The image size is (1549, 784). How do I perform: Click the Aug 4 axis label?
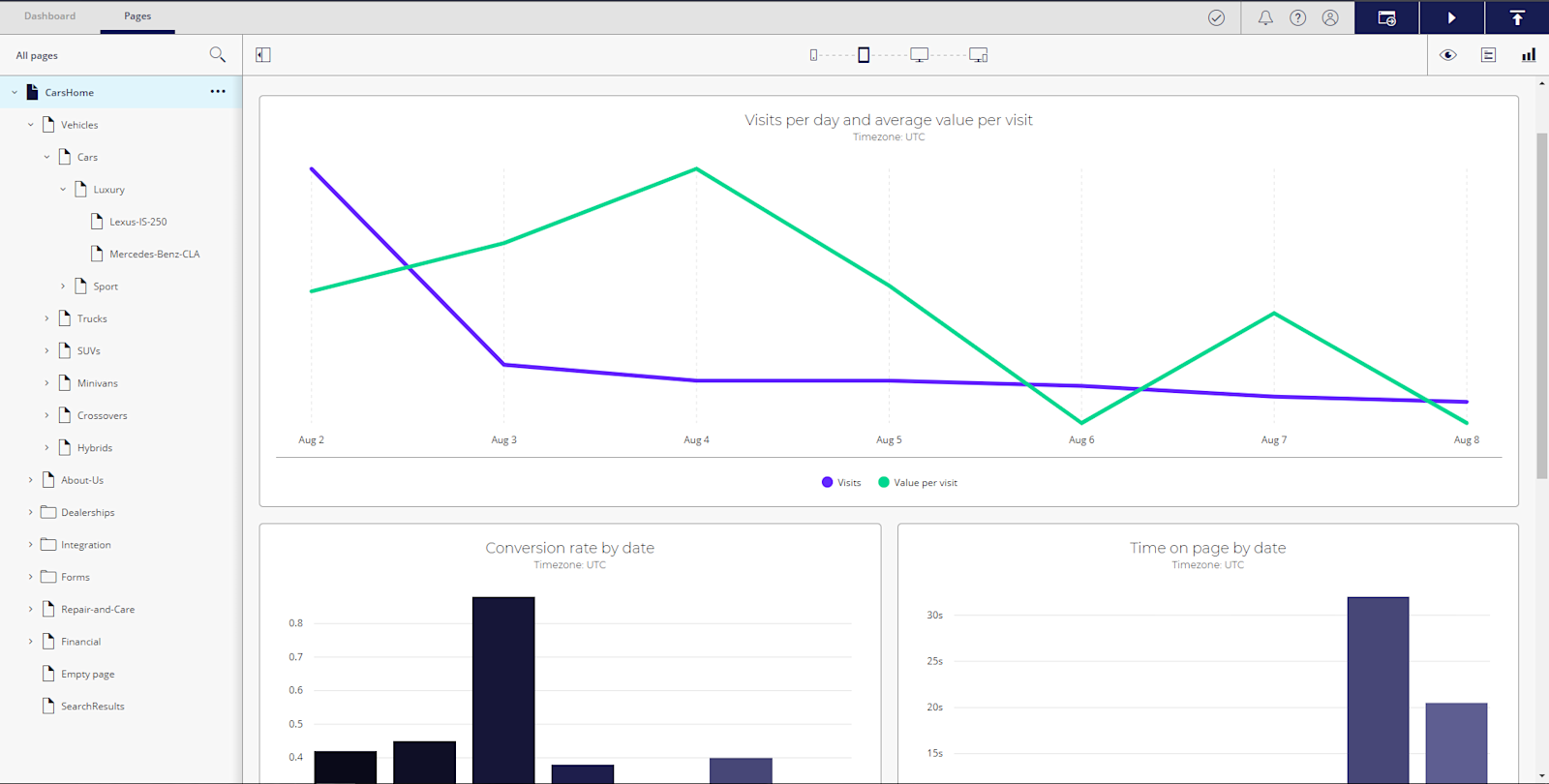click(x=696, y=439)
